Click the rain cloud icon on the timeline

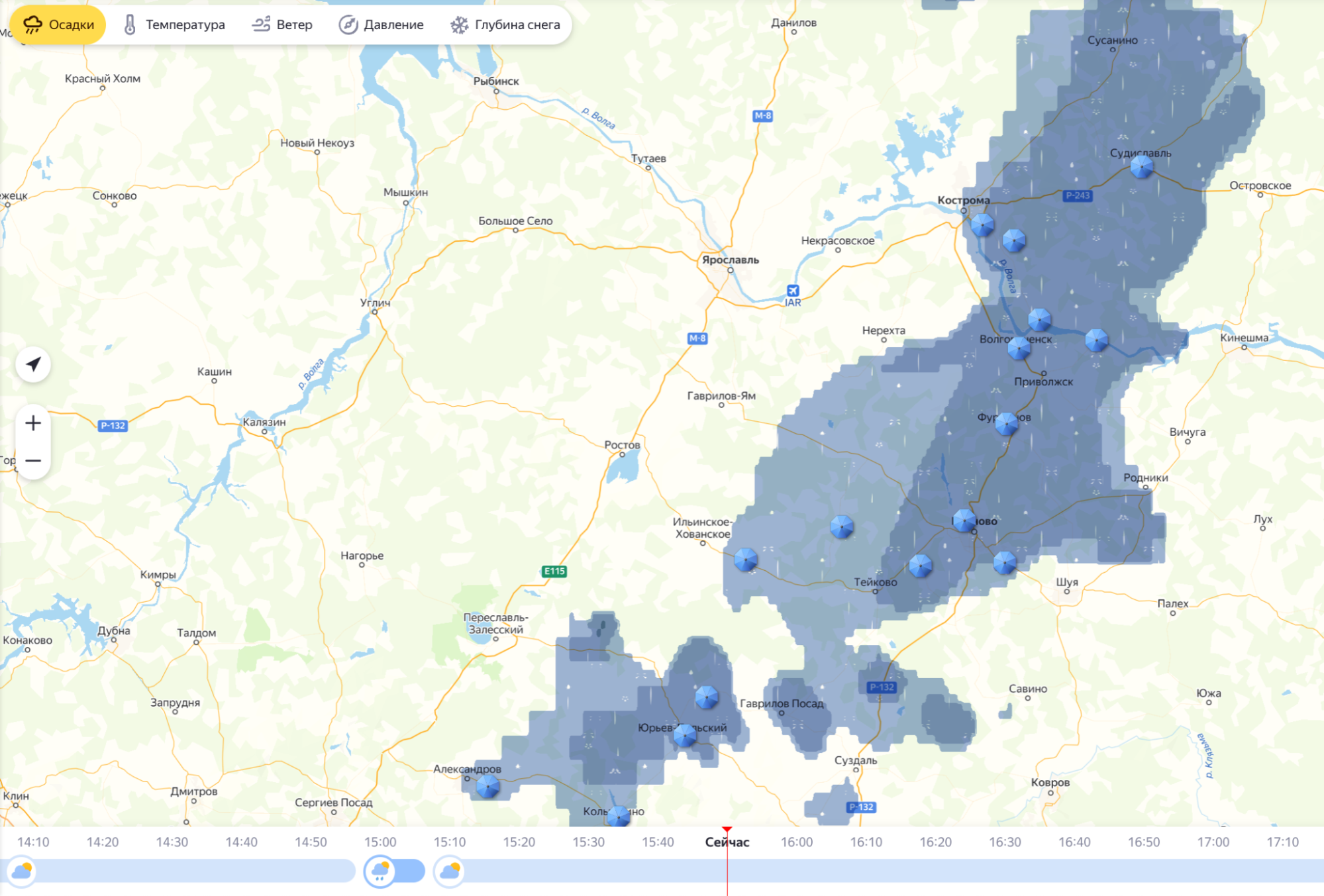pos(380,870)
